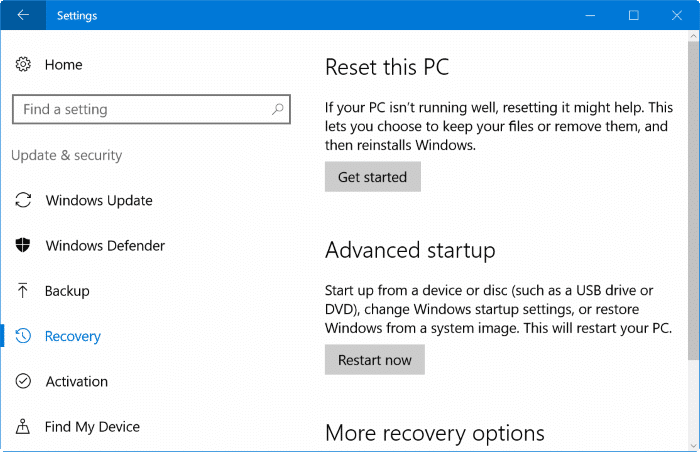Select the Recovery sidebar item
Image resolution: width=700 pixels, height=452 pixels.
pyautogui.click(x=73, y=336)
